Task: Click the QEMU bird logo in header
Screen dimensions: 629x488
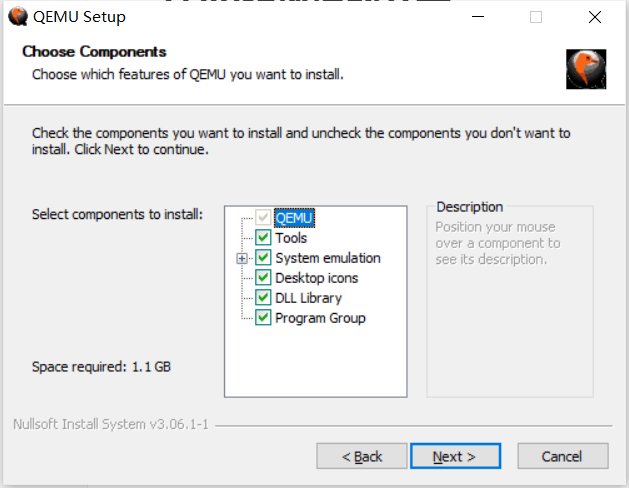Action: tap(586, 69)
